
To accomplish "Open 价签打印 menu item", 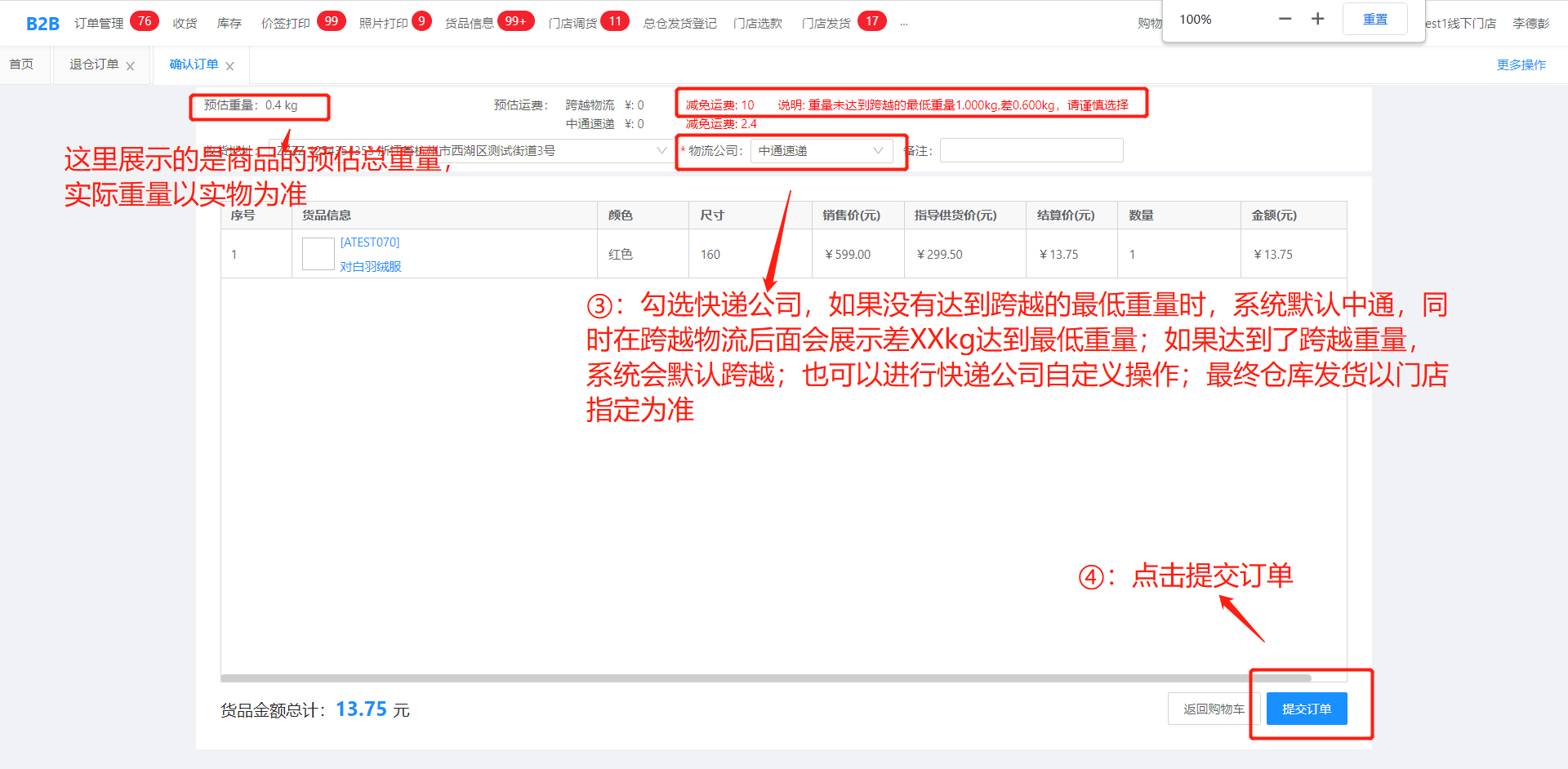I will click(x=285, y=24).
